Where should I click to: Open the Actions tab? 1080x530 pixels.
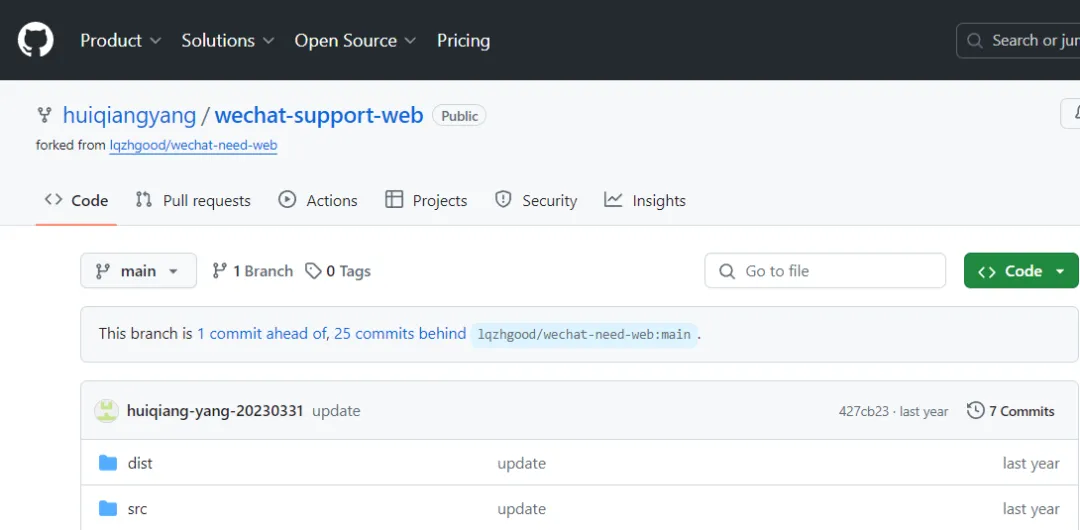(x=318, y=200)
